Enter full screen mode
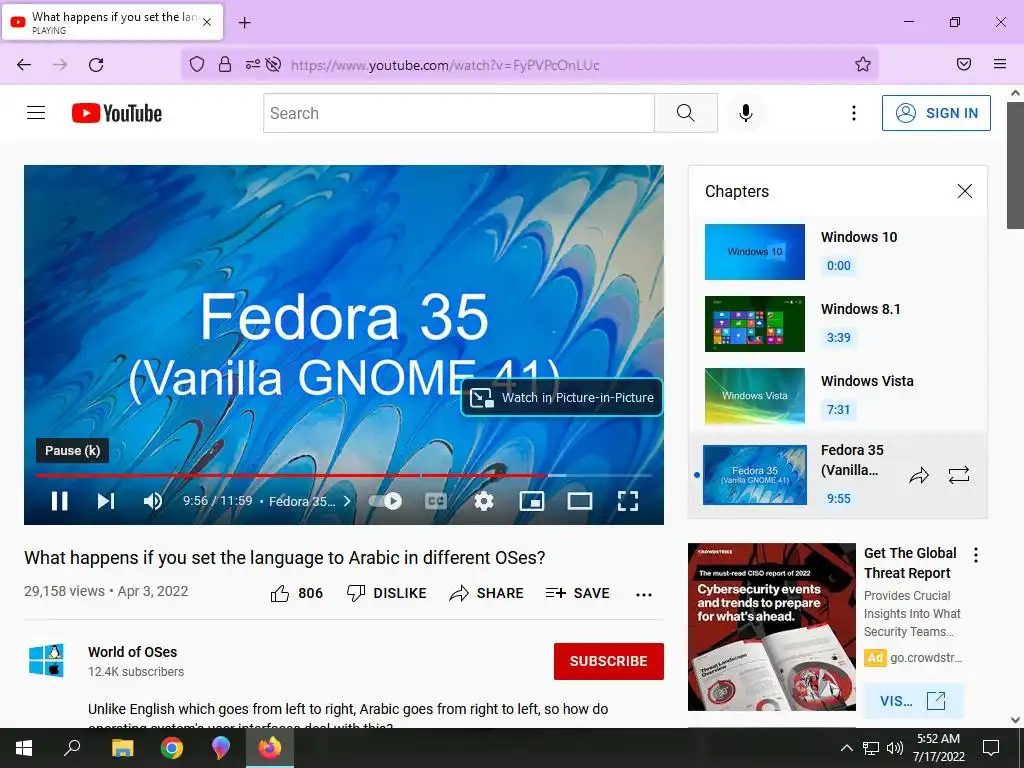1024x768 pixels. 628,501
